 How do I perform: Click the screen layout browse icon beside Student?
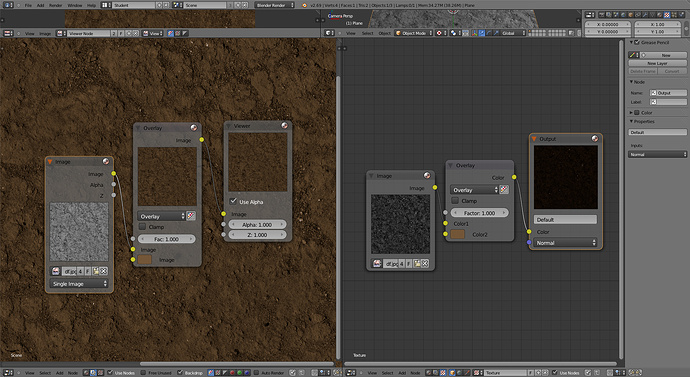click(106, 5)
